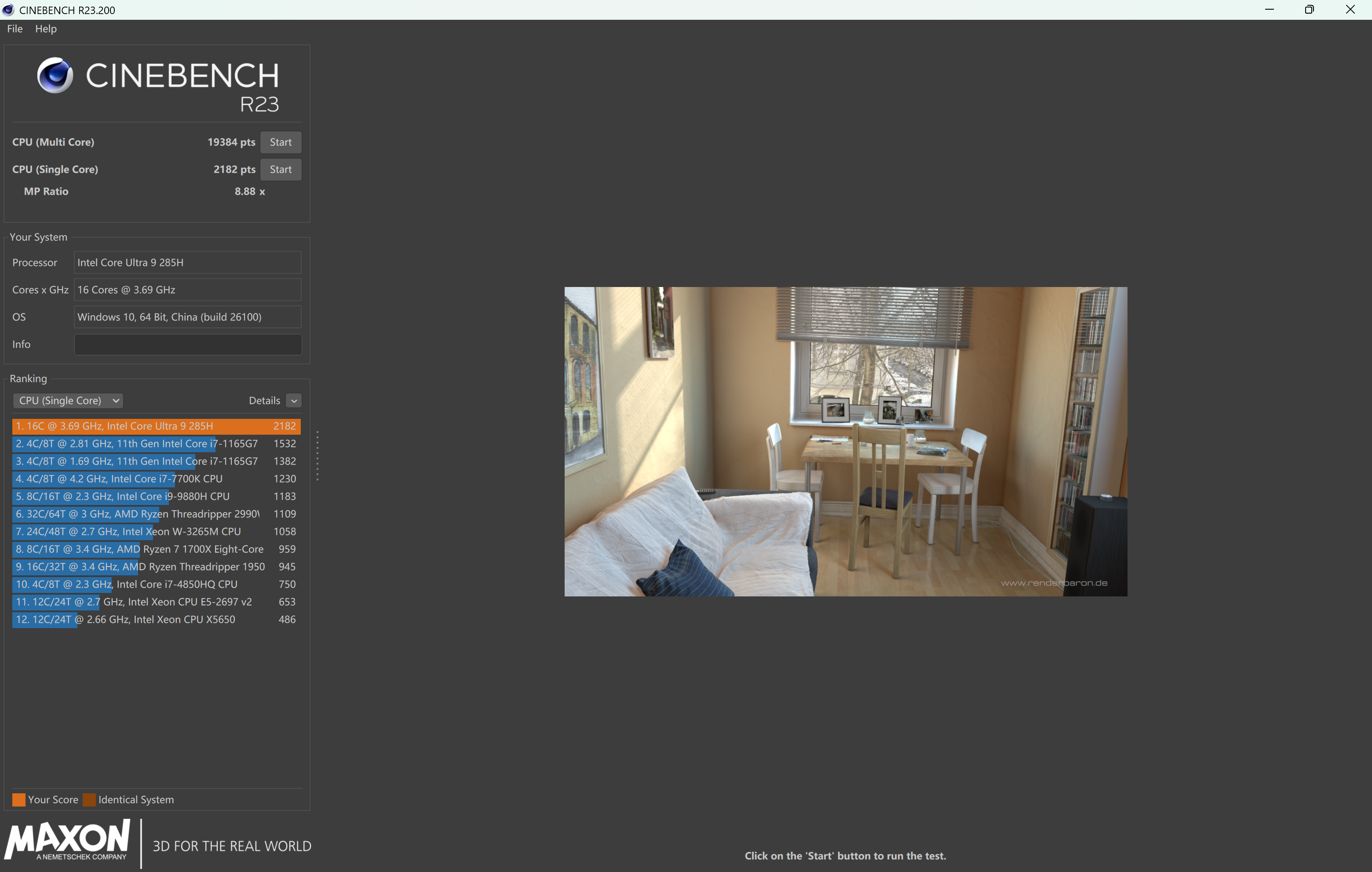Select ranking row Xeon W-3265M
The image size is (1372, 872).
coord(156,532)
